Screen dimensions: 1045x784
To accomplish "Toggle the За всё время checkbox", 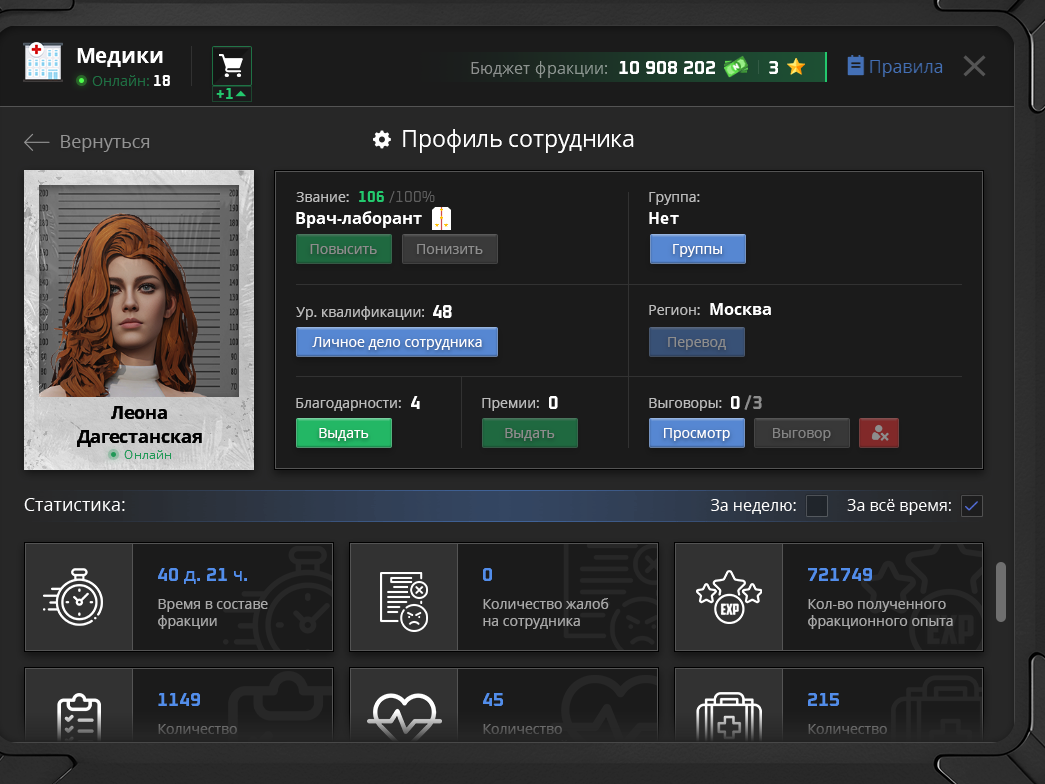I will [972, 506].
